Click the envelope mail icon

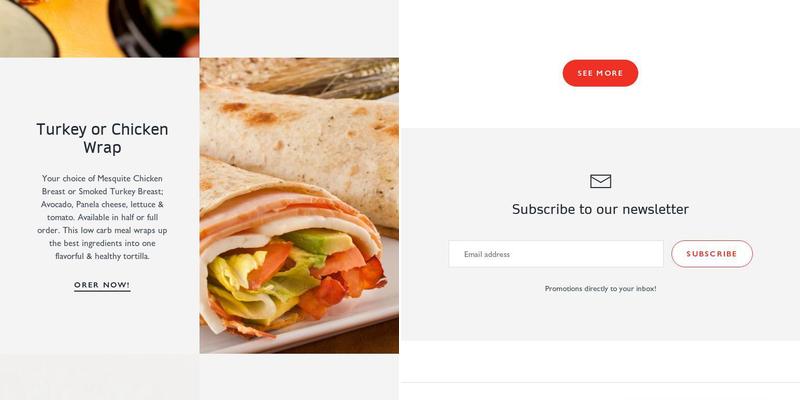tap(601, 181)
